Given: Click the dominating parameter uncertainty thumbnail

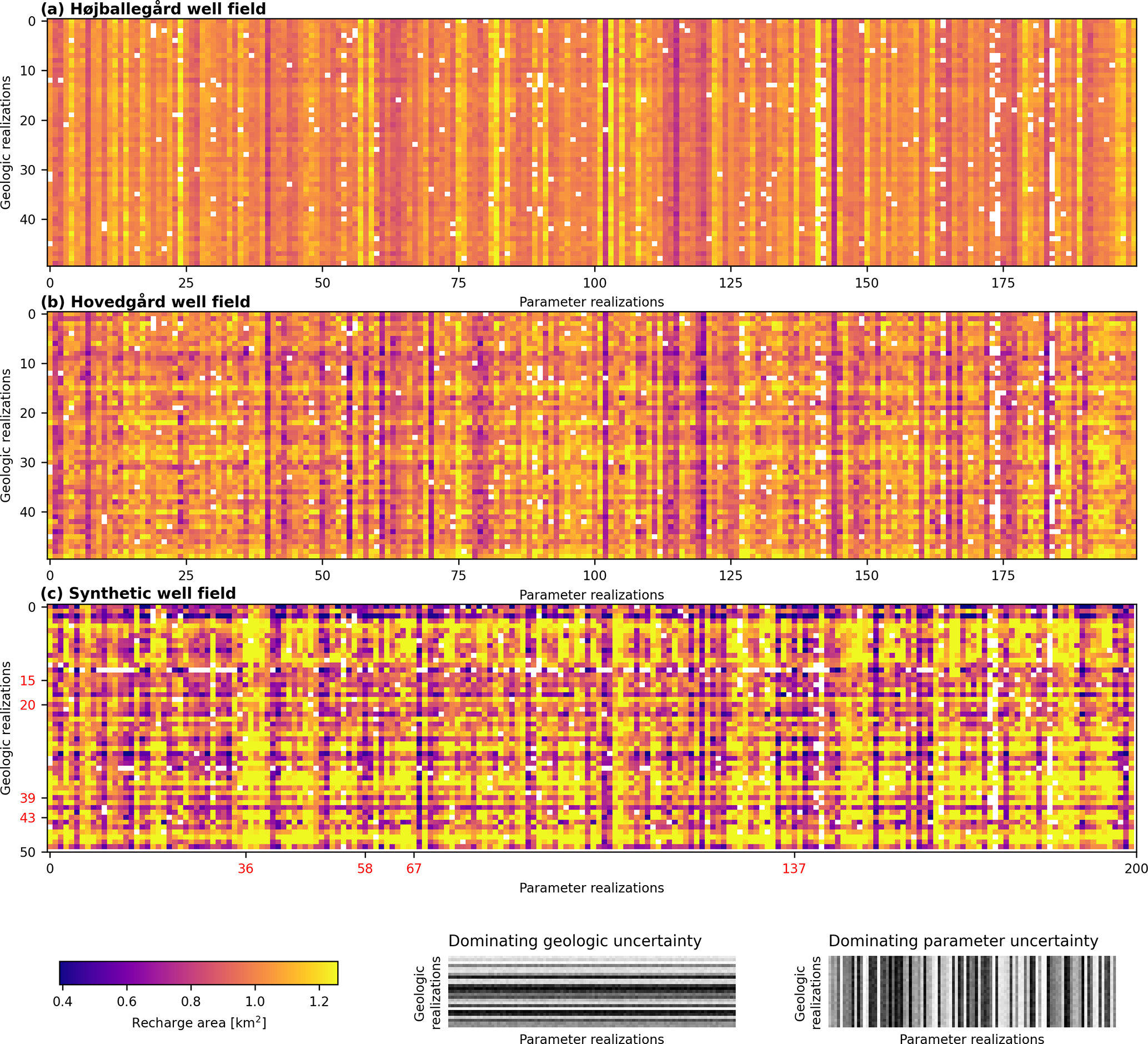Looking at the screenshot, I should pyautogui.click(x=971, y=991).
